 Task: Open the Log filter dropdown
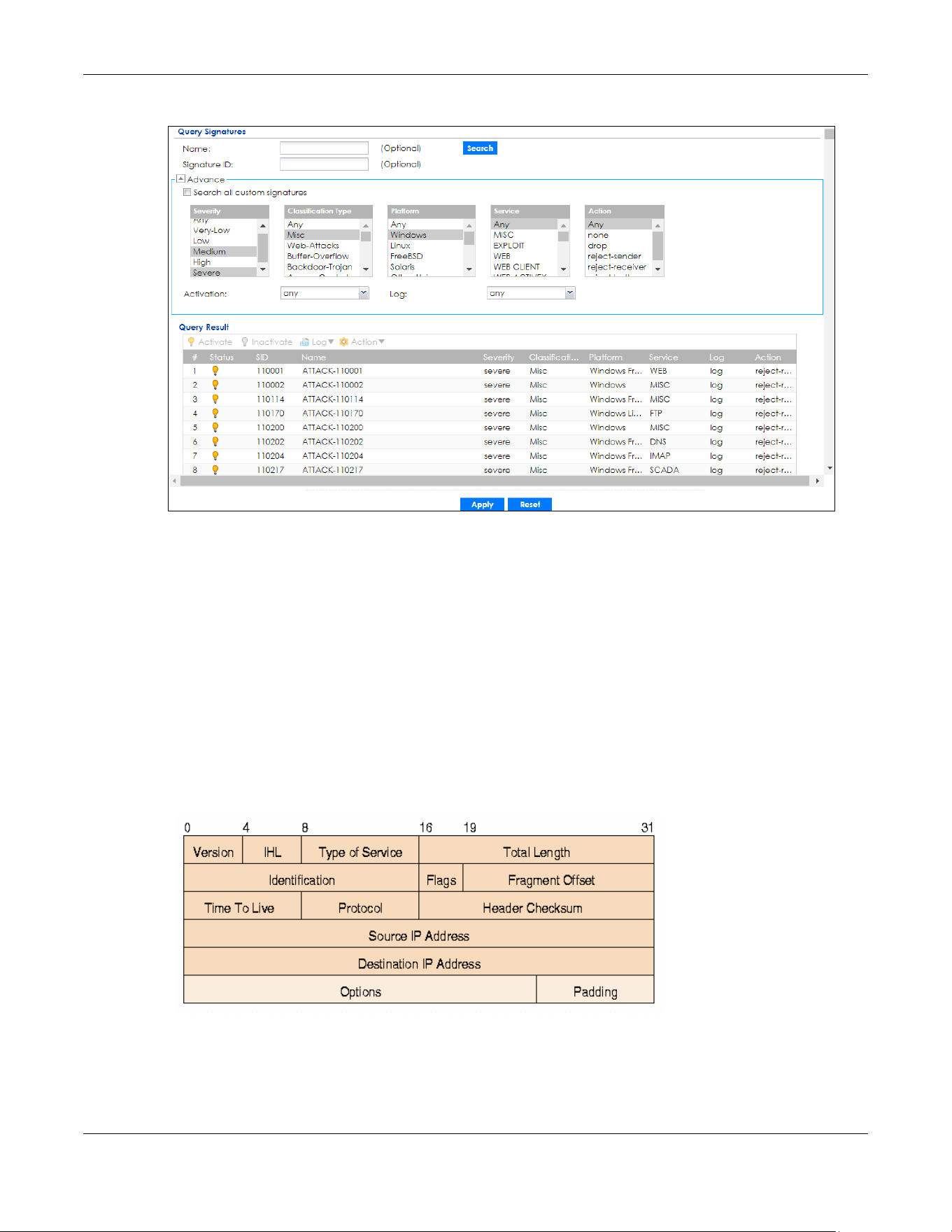(x=531, y=293)
